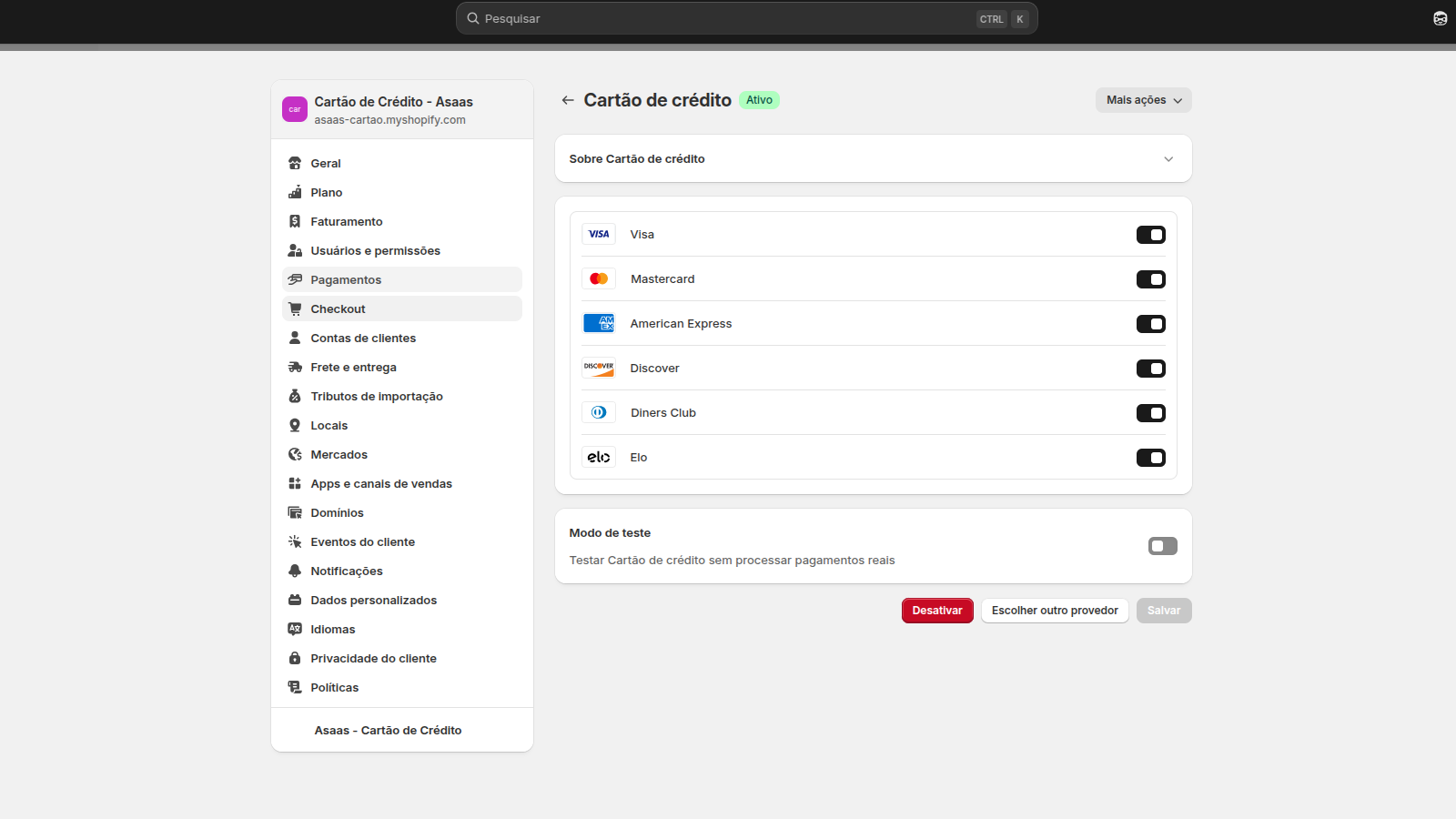Click the Mastercard logo
The width and height of the screenshot is (1456, 819).
tap(599, 278)
